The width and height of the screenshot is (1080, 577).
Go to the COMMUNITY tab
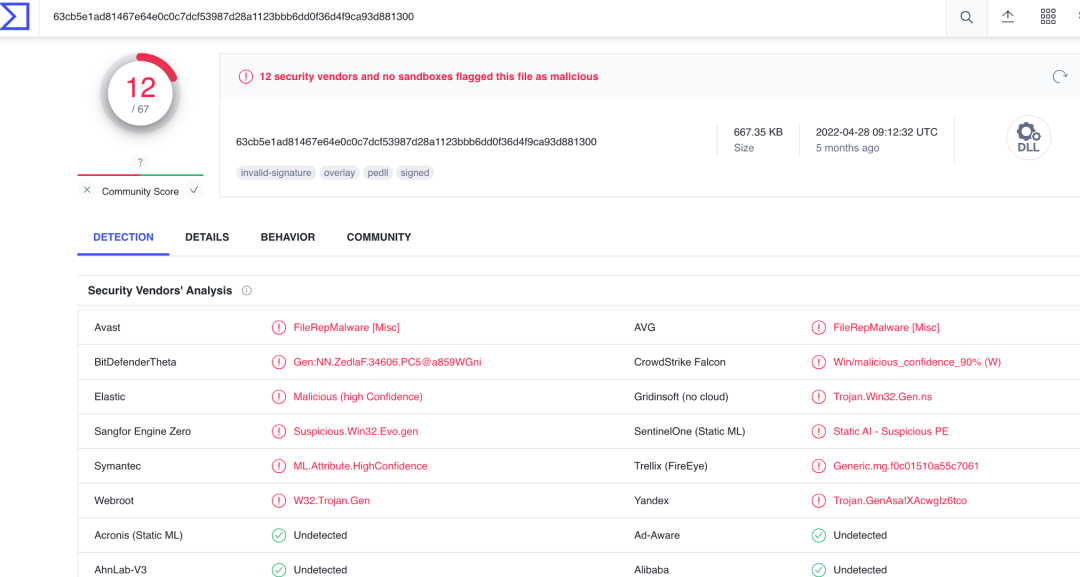(379, 237)
